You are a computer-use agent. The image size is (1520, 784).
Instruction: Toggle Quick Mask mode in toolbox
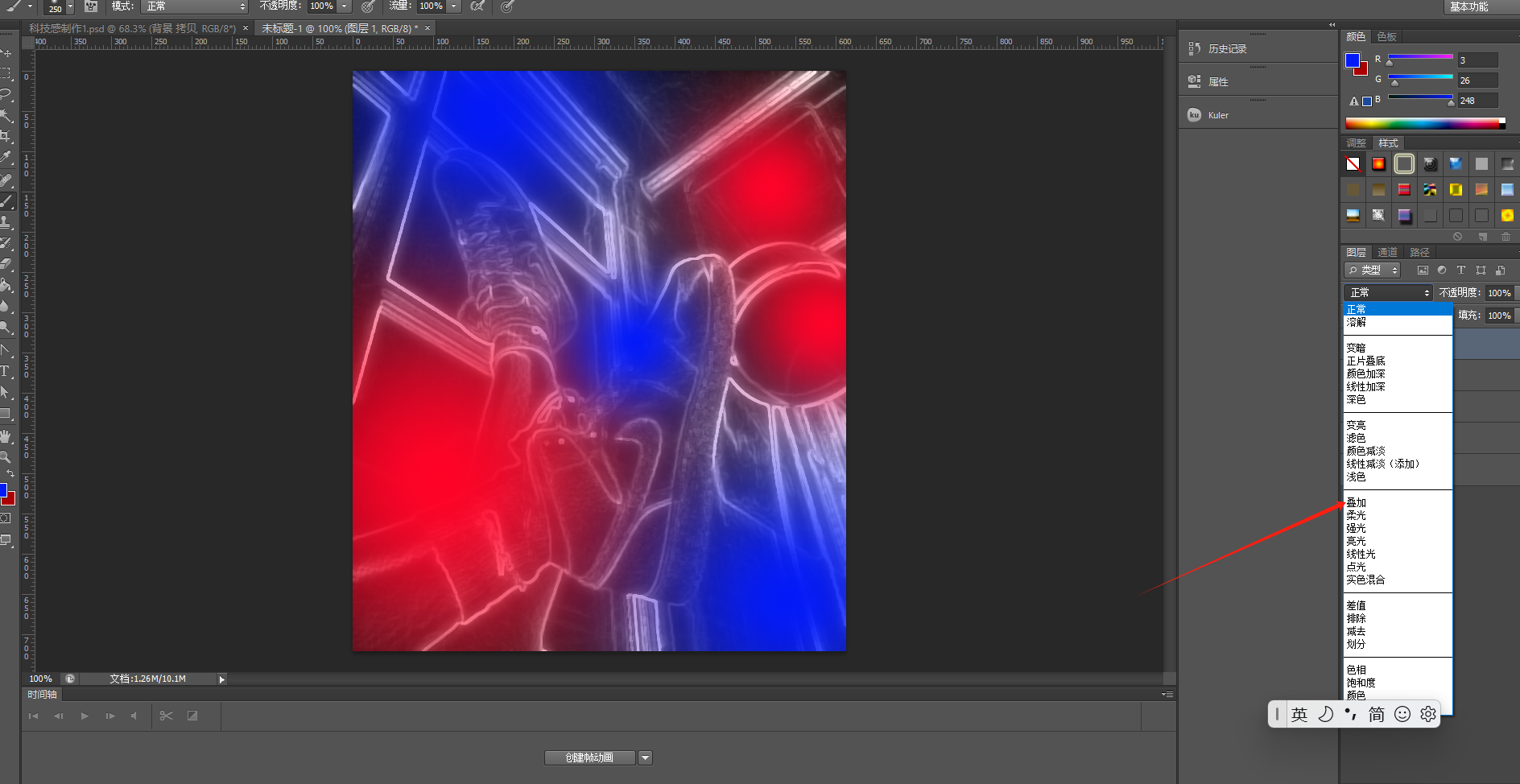click(6, 518)
